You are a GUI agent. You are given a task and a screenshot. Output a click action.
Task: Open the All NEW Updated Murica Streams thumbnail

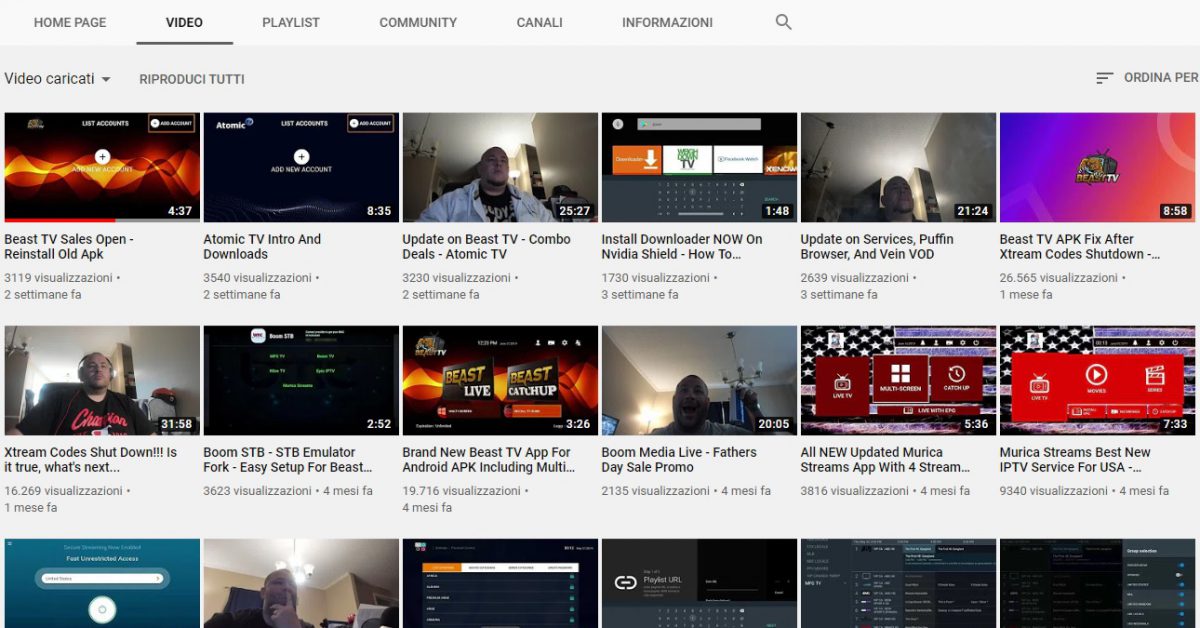pos(898,380)
